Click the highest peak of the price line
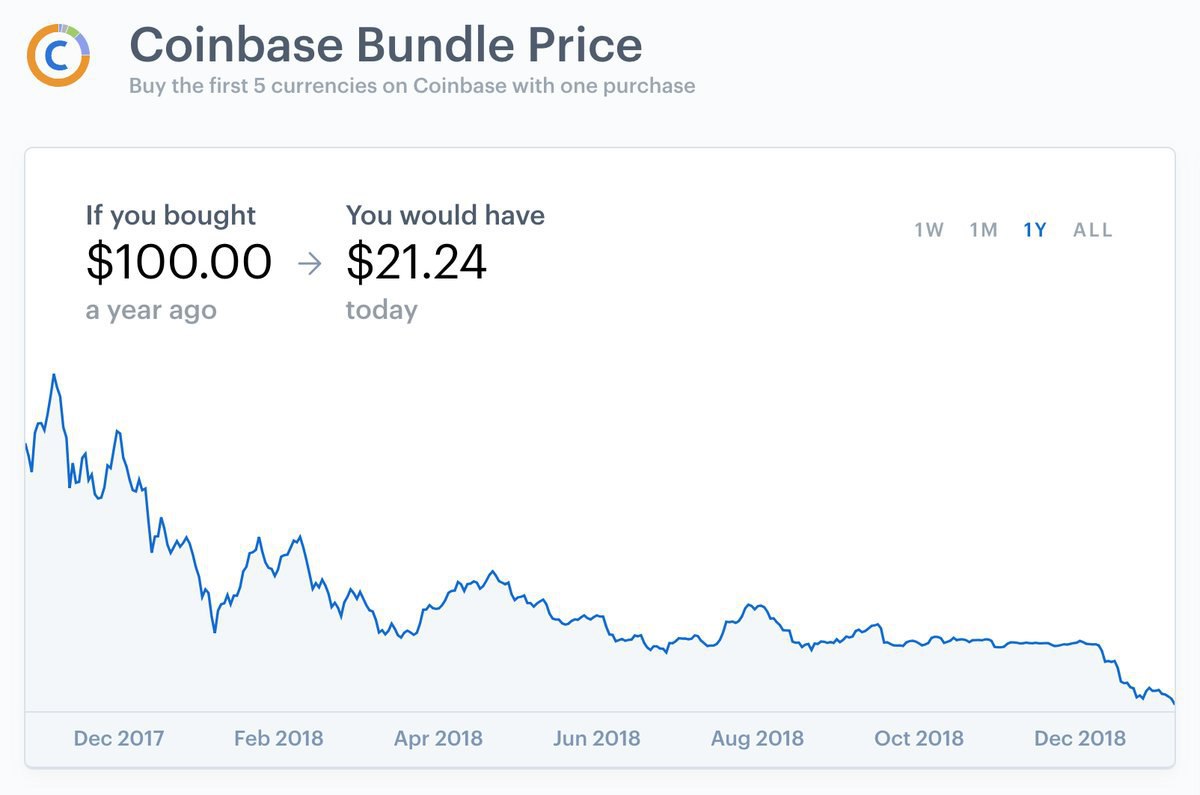The image size is (1200, 795). pyautogui.click(x=53, y=376)
